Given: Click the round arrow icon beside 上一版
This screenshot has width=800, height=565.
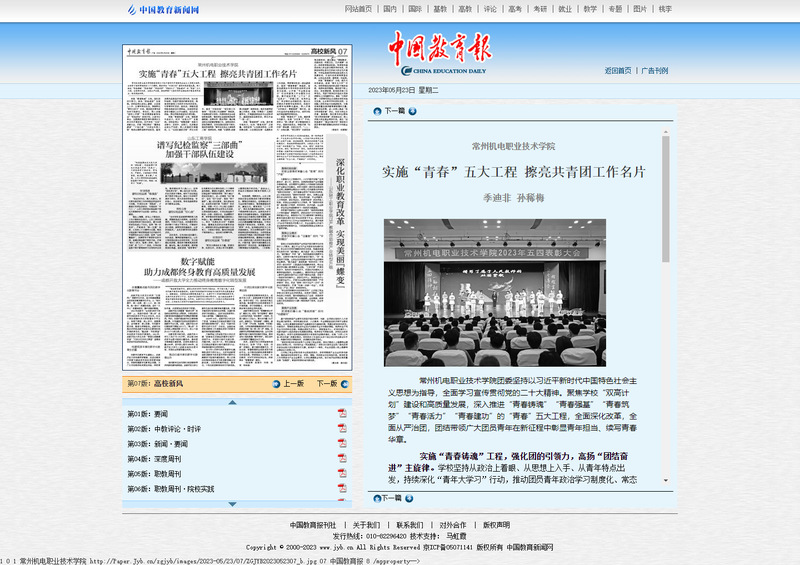Looking at the screenshot, I should pos(277,383).
